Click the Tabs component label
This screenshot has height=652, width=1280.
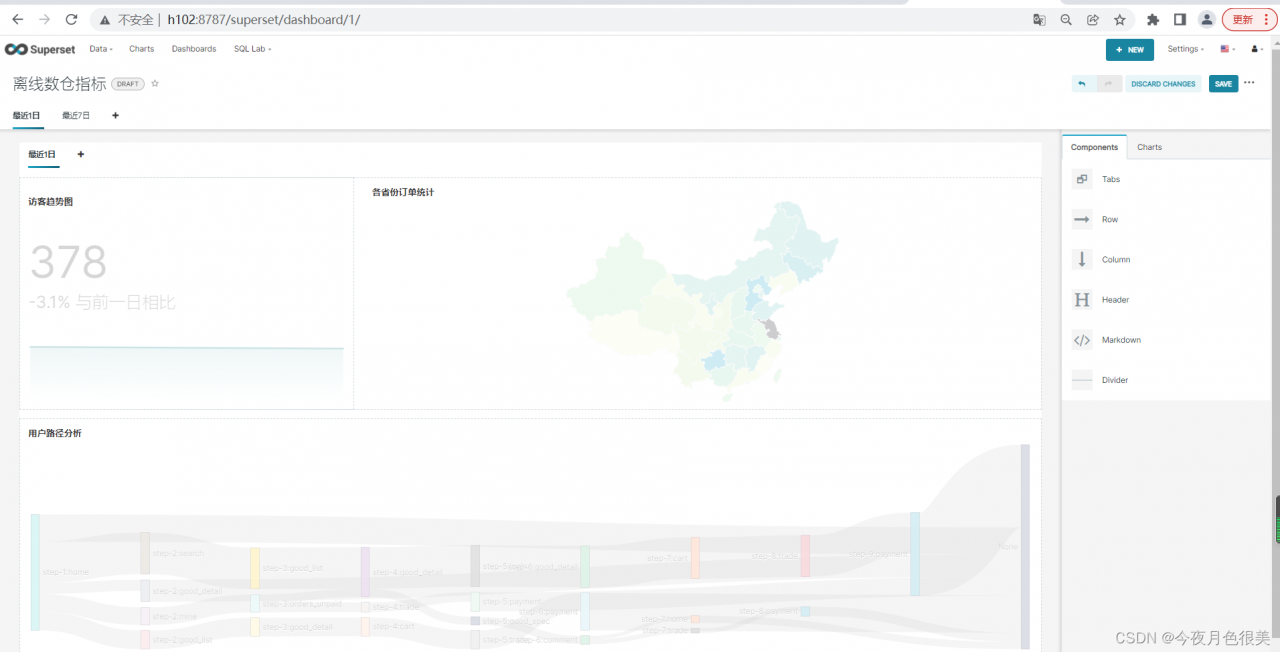1111,180
